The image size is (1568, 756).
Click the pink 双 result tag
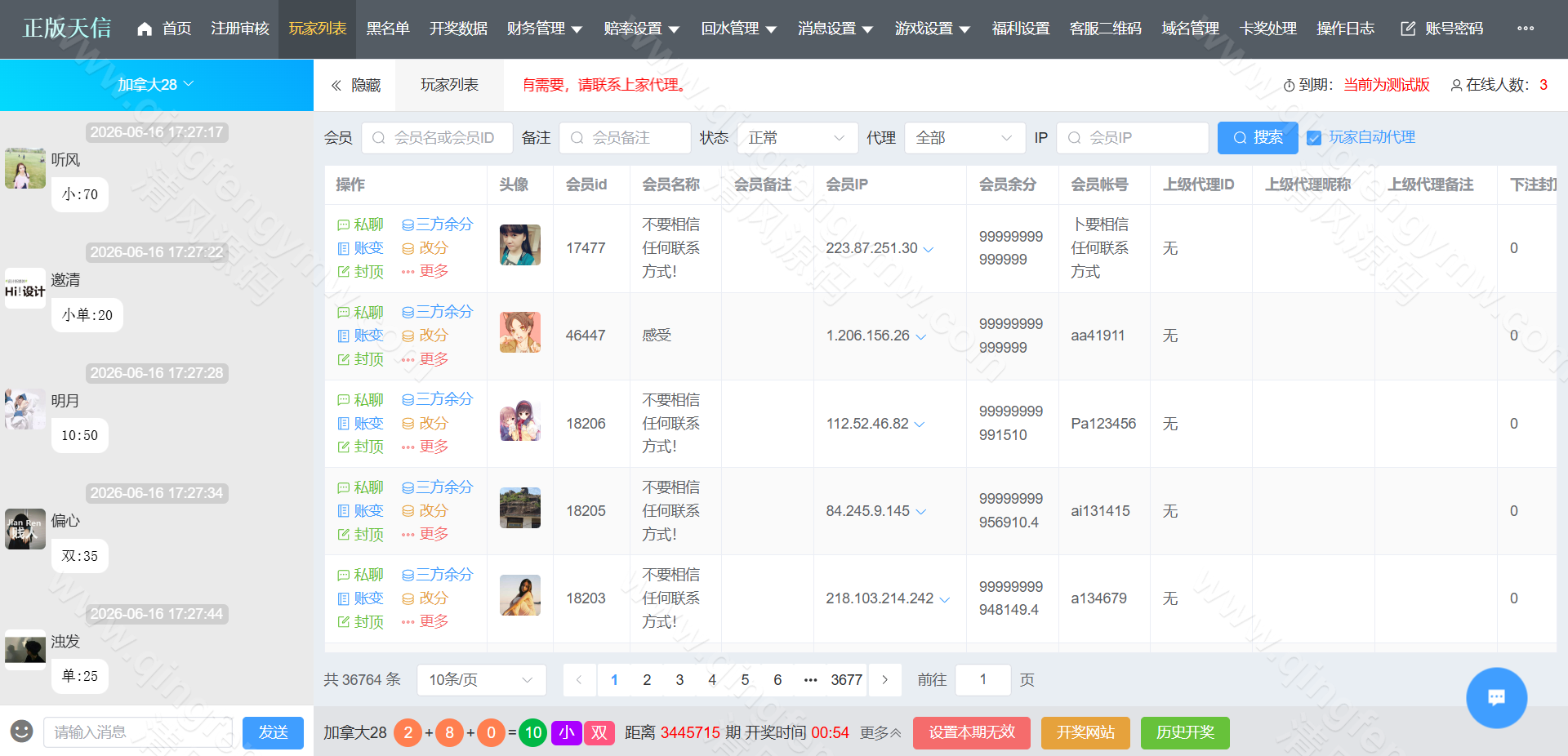click(599, 732)
